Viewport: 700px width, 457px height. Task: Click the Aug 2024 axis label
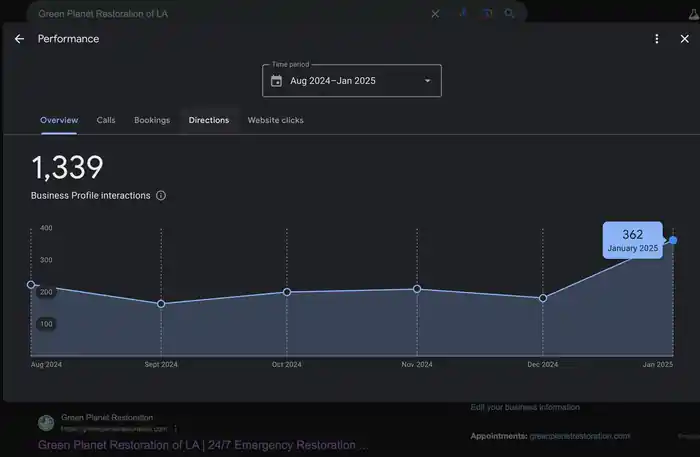[46, 365]
